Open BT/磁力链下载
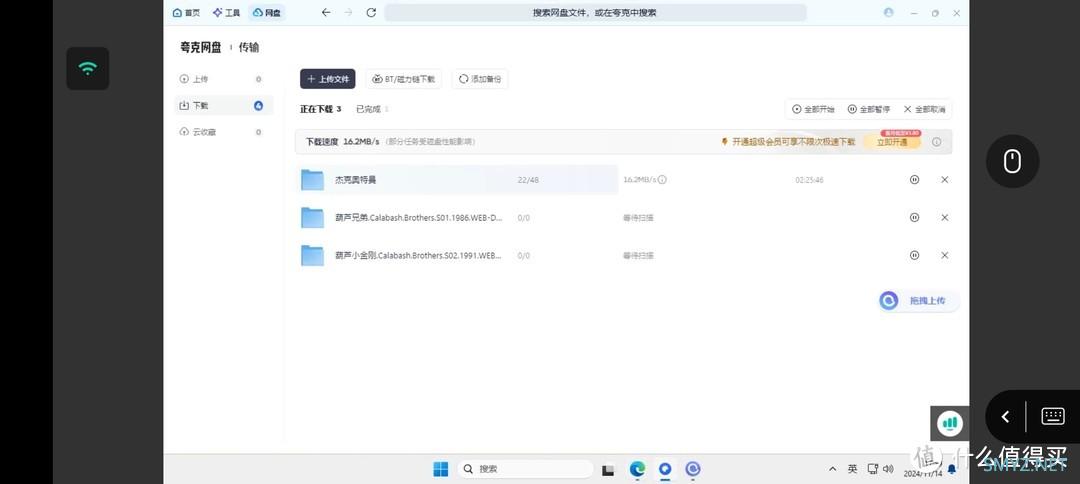Screen dimensions: 1080x484 [x=404, y=79]
